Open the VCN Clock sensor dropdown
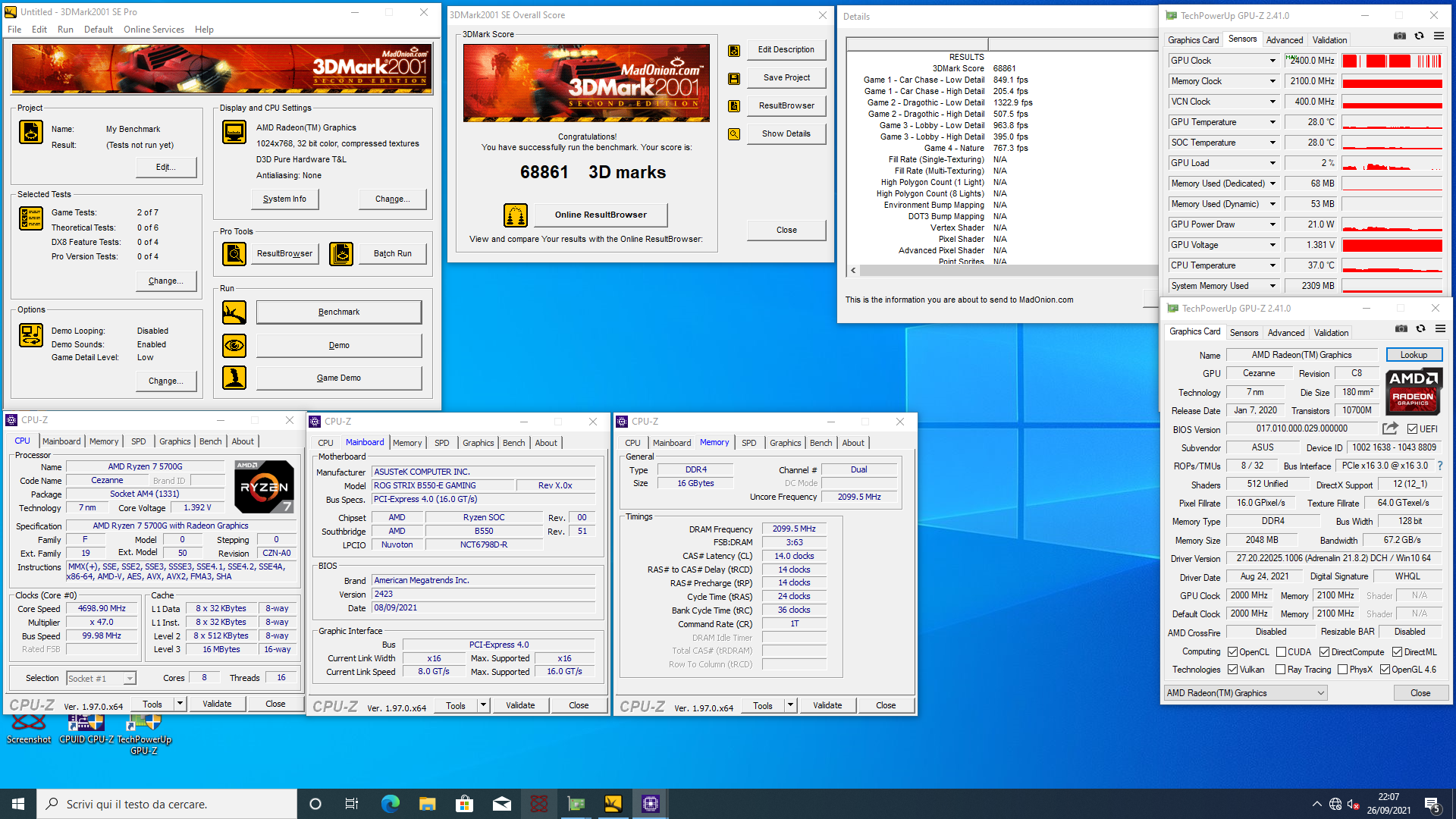This screenshot has height=819, width=1456. click(1272, 102)
